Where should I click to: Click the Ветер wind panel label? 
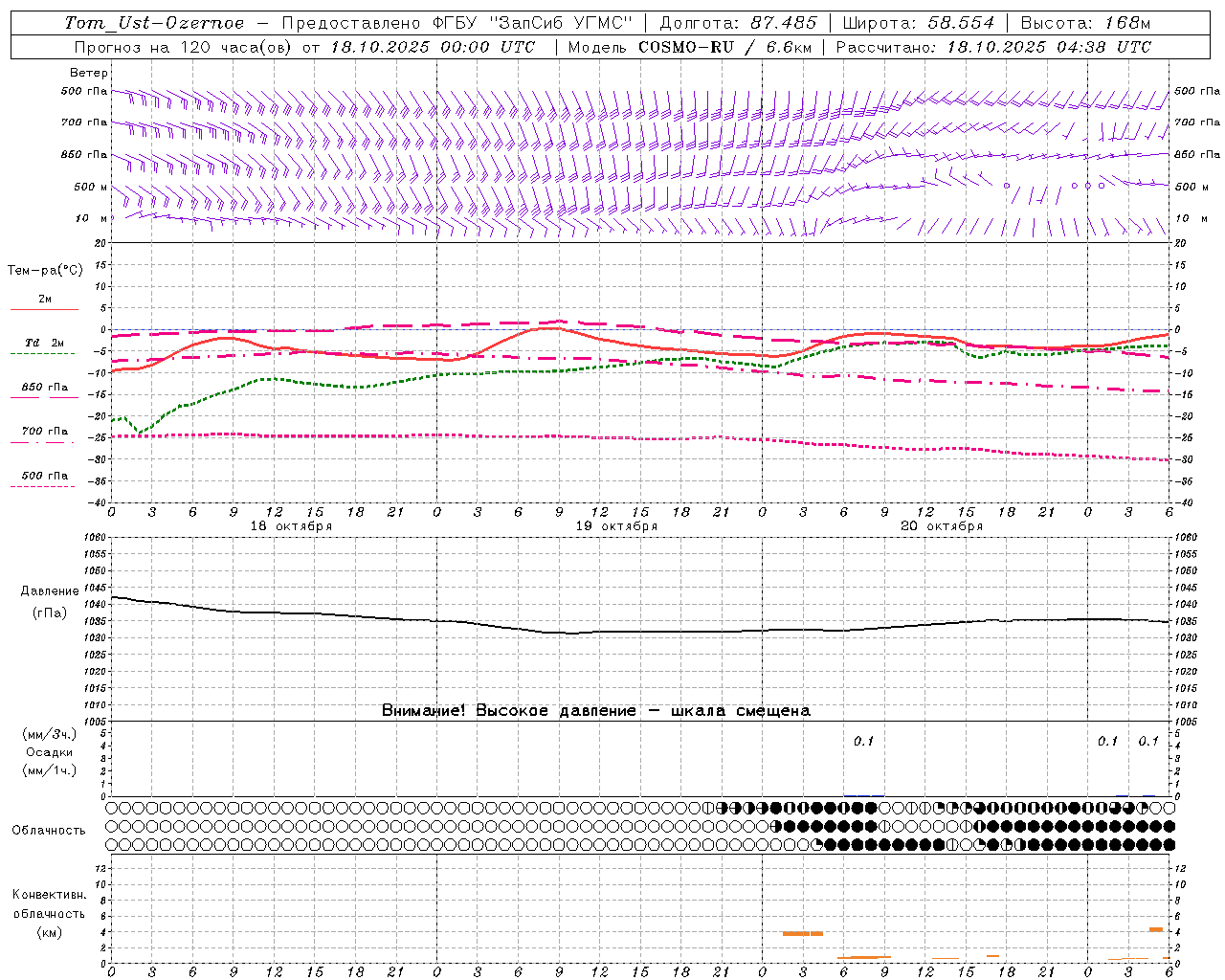[x=89, y=73]
